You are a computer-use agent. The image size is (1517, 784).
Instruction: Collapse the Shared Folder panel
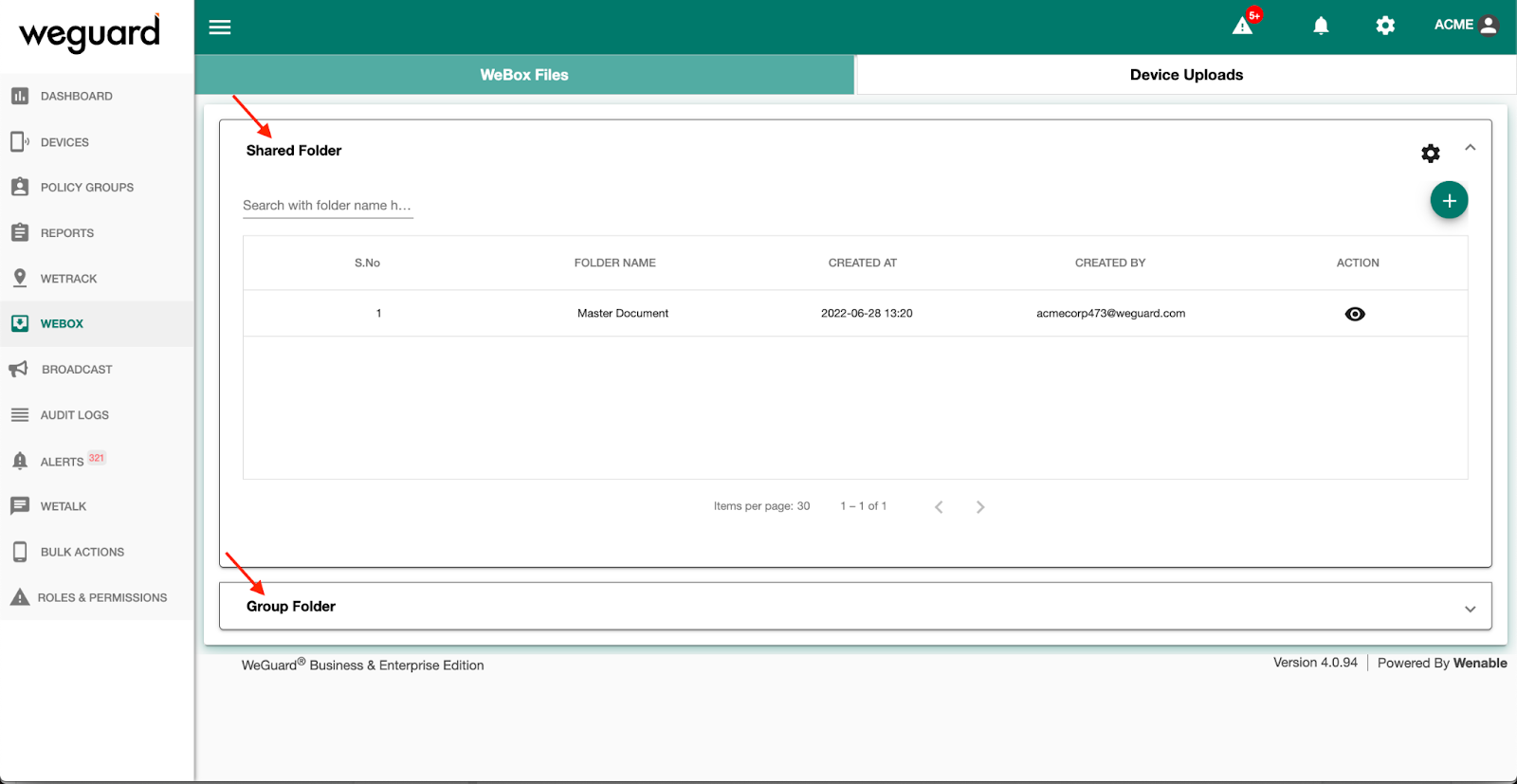click(1471, 147)
